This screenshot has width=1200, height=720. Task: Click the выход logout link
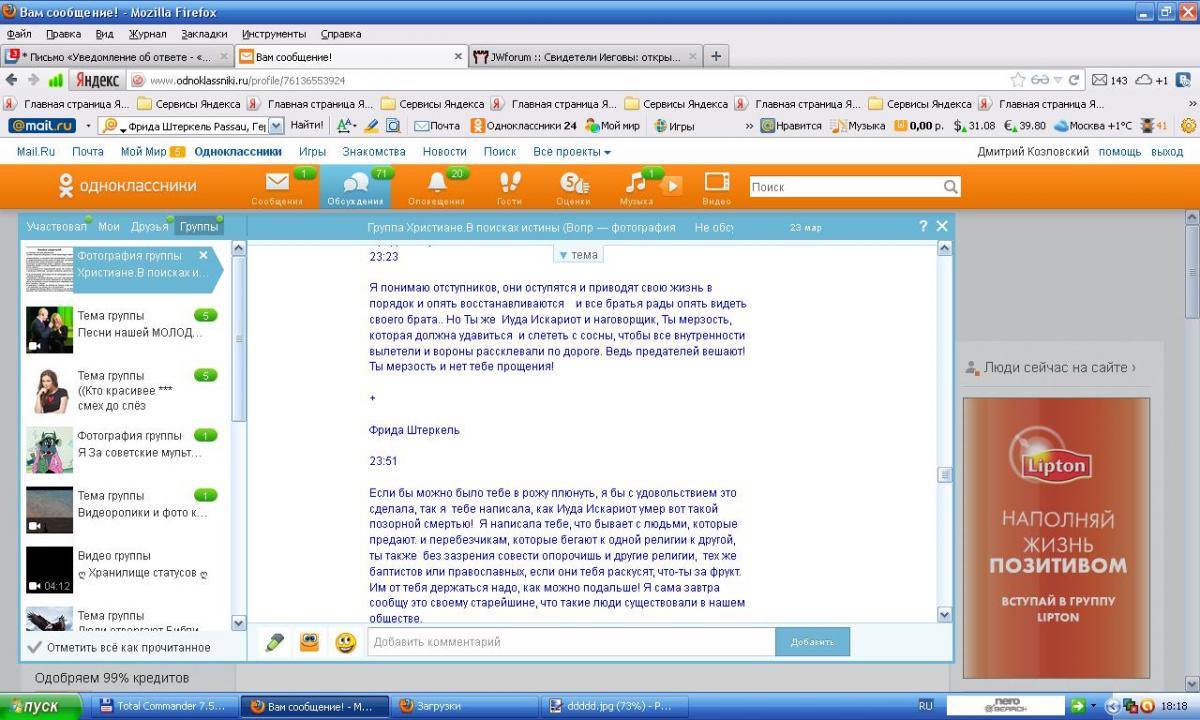click(x=1167, y=152)
